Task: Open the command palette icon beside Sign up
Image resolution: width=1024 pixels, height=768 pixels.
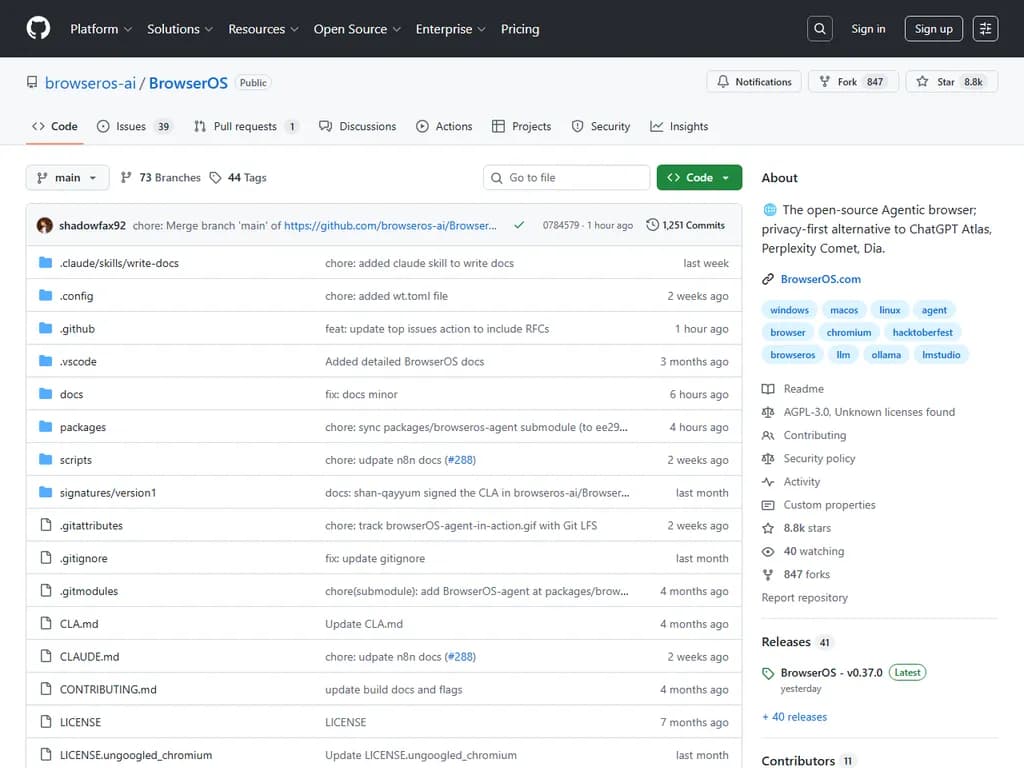Action: (x=985, y=28)
